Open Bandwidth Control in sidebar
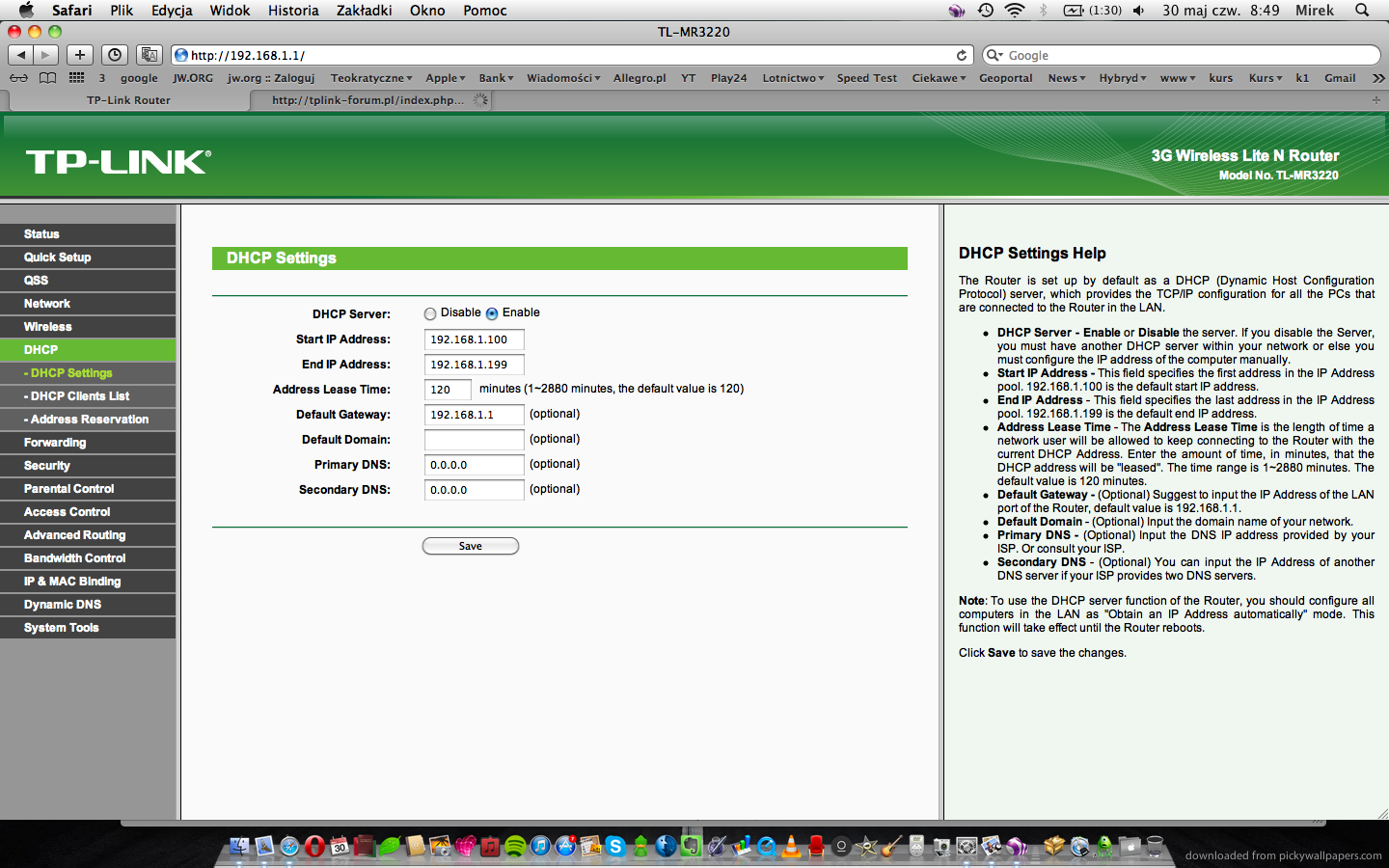This screenshot has height=868, width=1389. tap(88, 558)
